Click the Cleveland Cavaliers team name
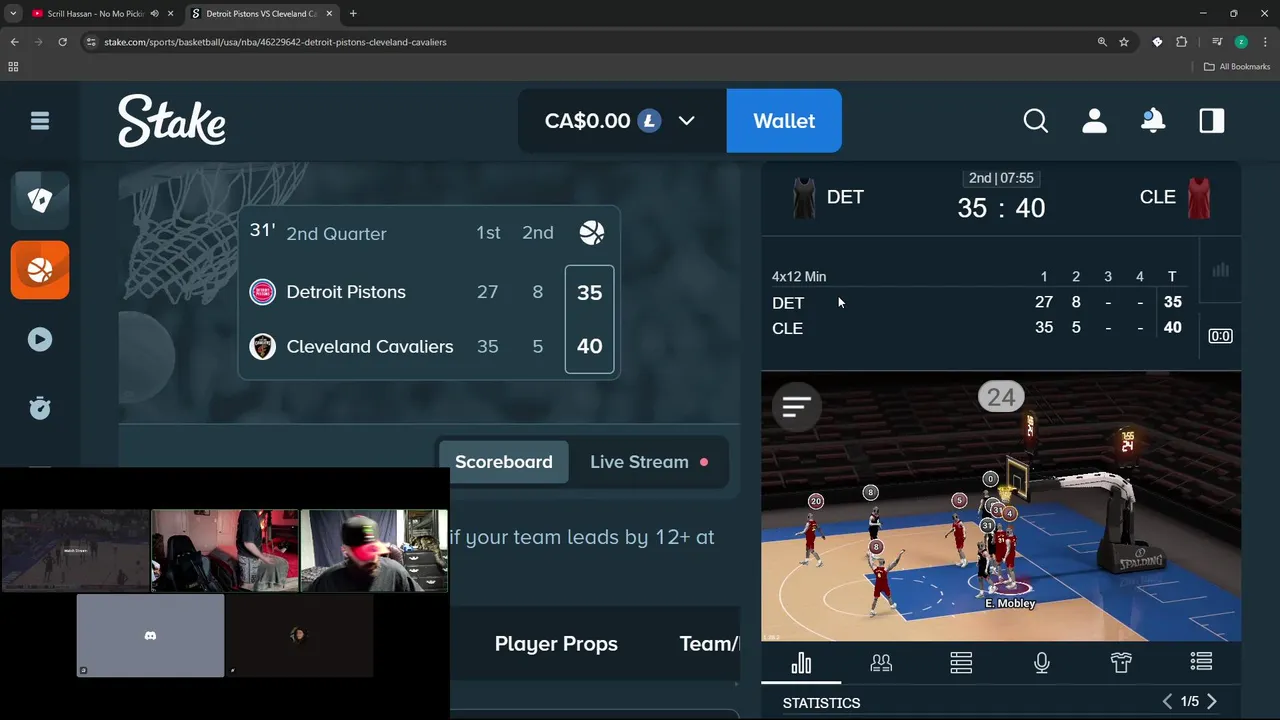 click(x=370, y=347)
